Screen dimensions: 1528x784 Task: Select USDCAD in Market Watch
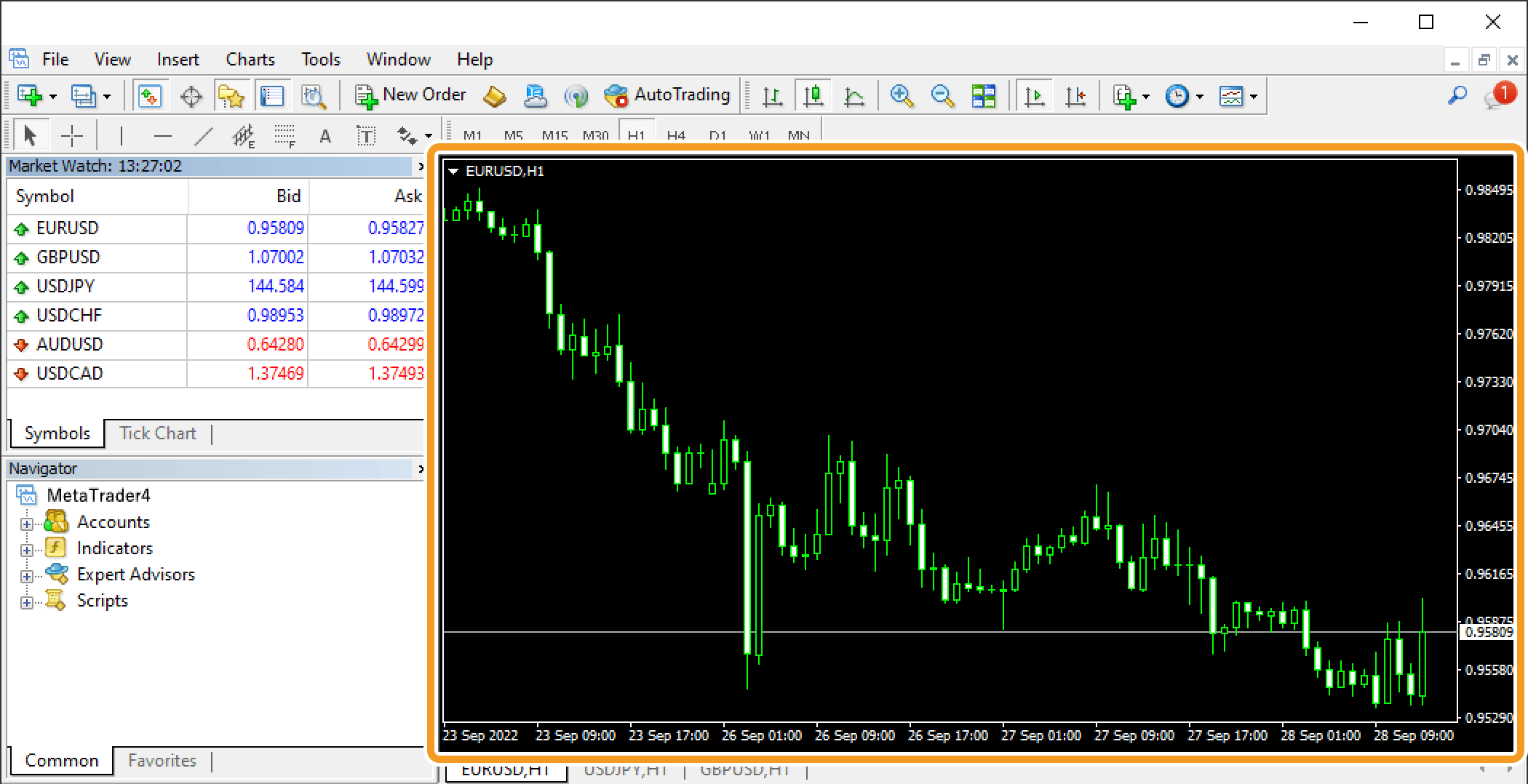(x=69, y=373)
